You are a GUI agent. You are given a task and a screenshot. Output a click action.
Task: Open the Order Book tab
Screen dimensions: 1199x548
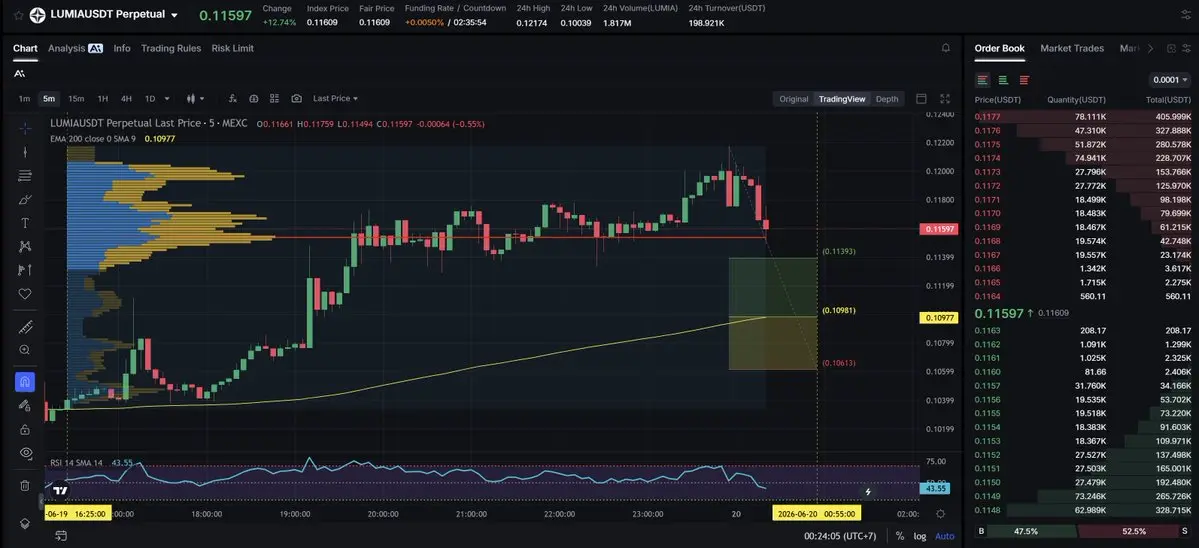[x=999, y=48]
